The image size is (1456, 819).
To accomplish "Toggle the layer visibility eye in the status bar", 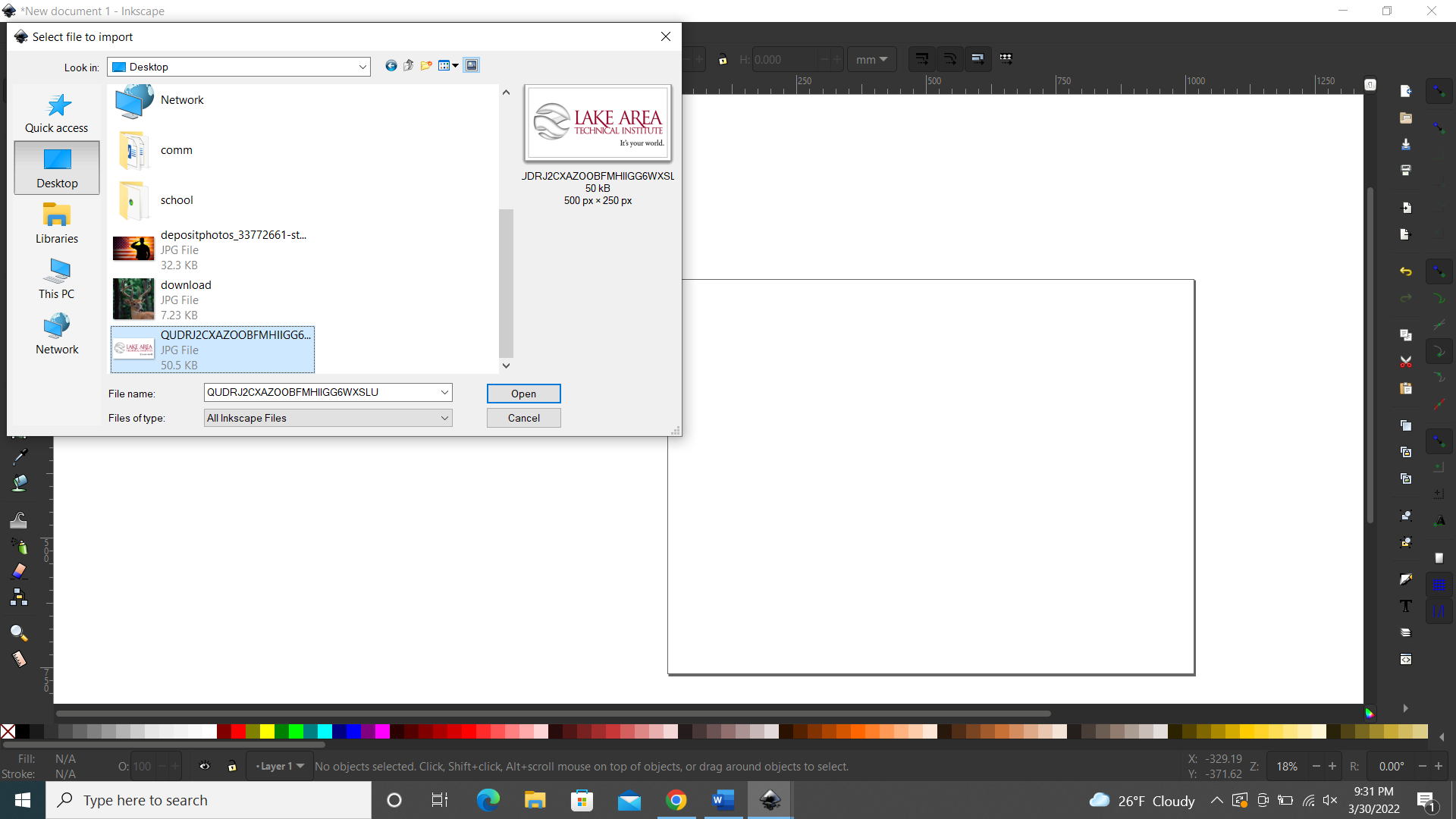I will click(x=204, y=766).
